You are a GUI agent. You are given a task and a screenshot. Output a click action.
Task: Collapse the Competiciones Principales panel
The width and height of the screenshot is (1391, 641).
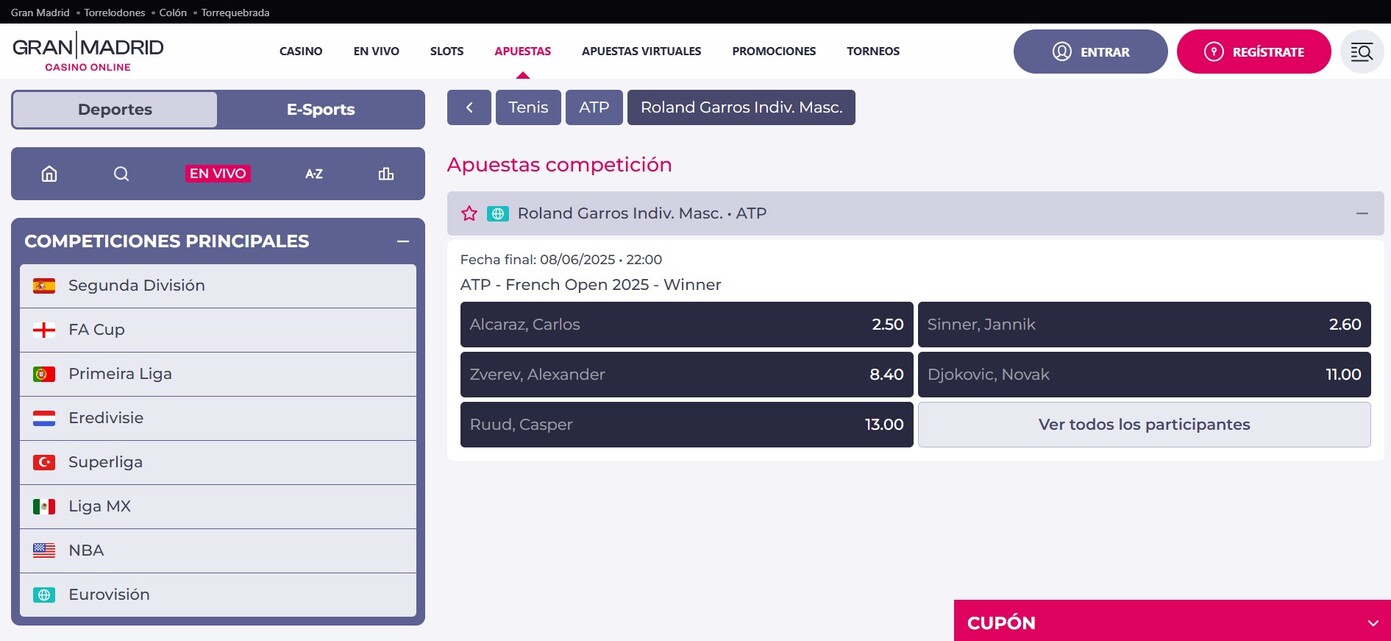point(403,241)
